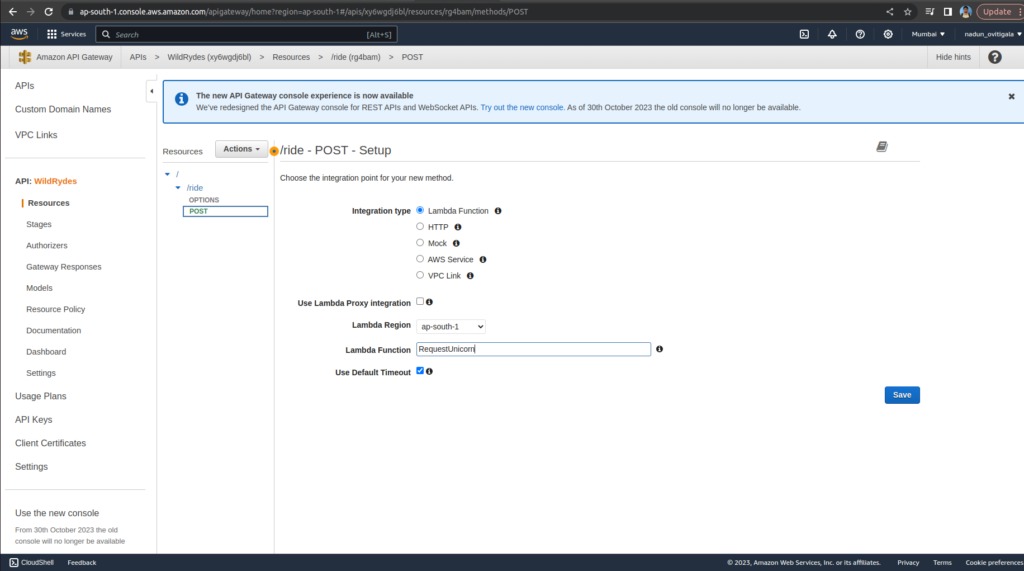Select OPTIONS method in resource tree
This screenshot has width=1024, height=571.
click(x=204, y=200)
